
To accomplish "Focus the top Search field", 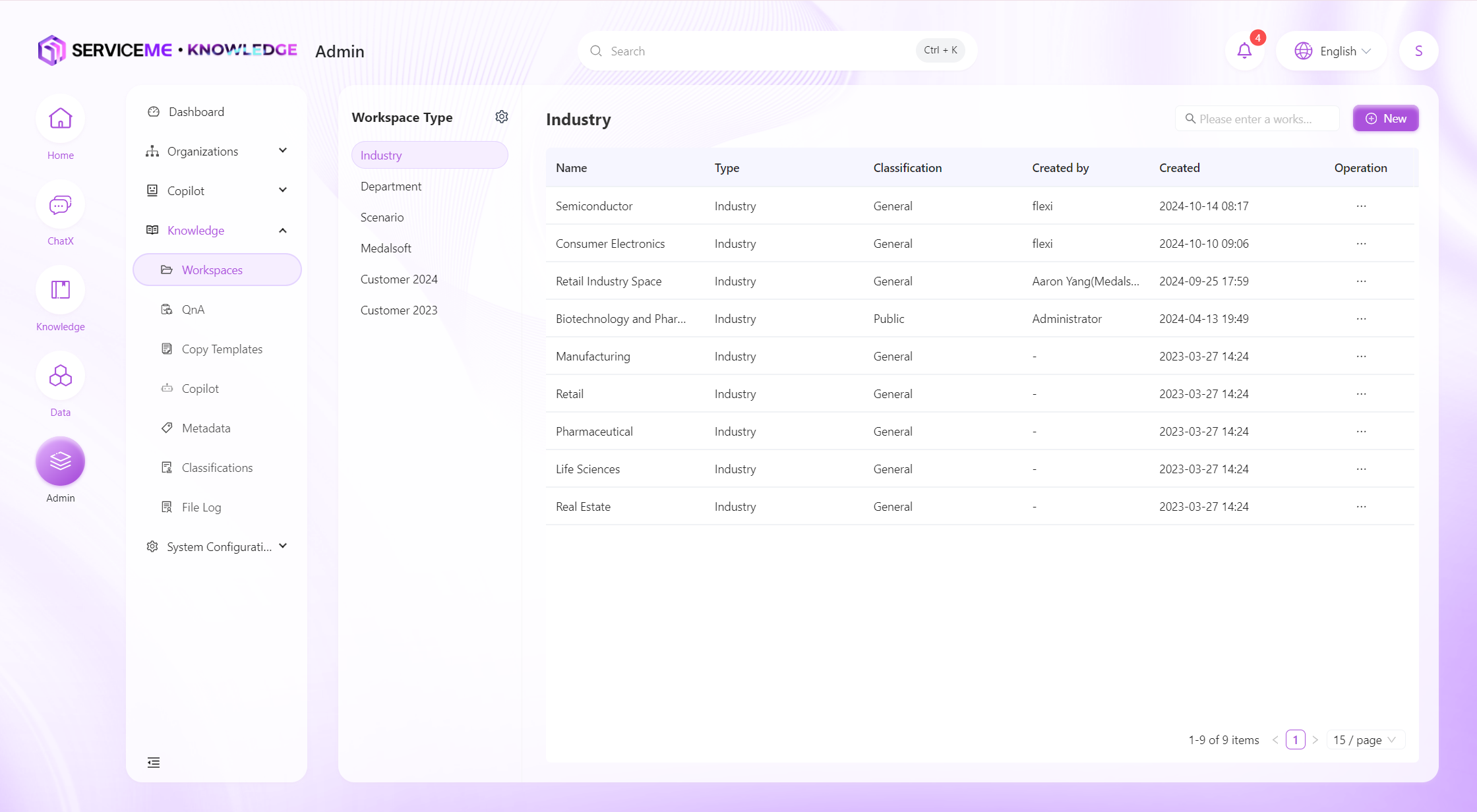I will 777,51.
